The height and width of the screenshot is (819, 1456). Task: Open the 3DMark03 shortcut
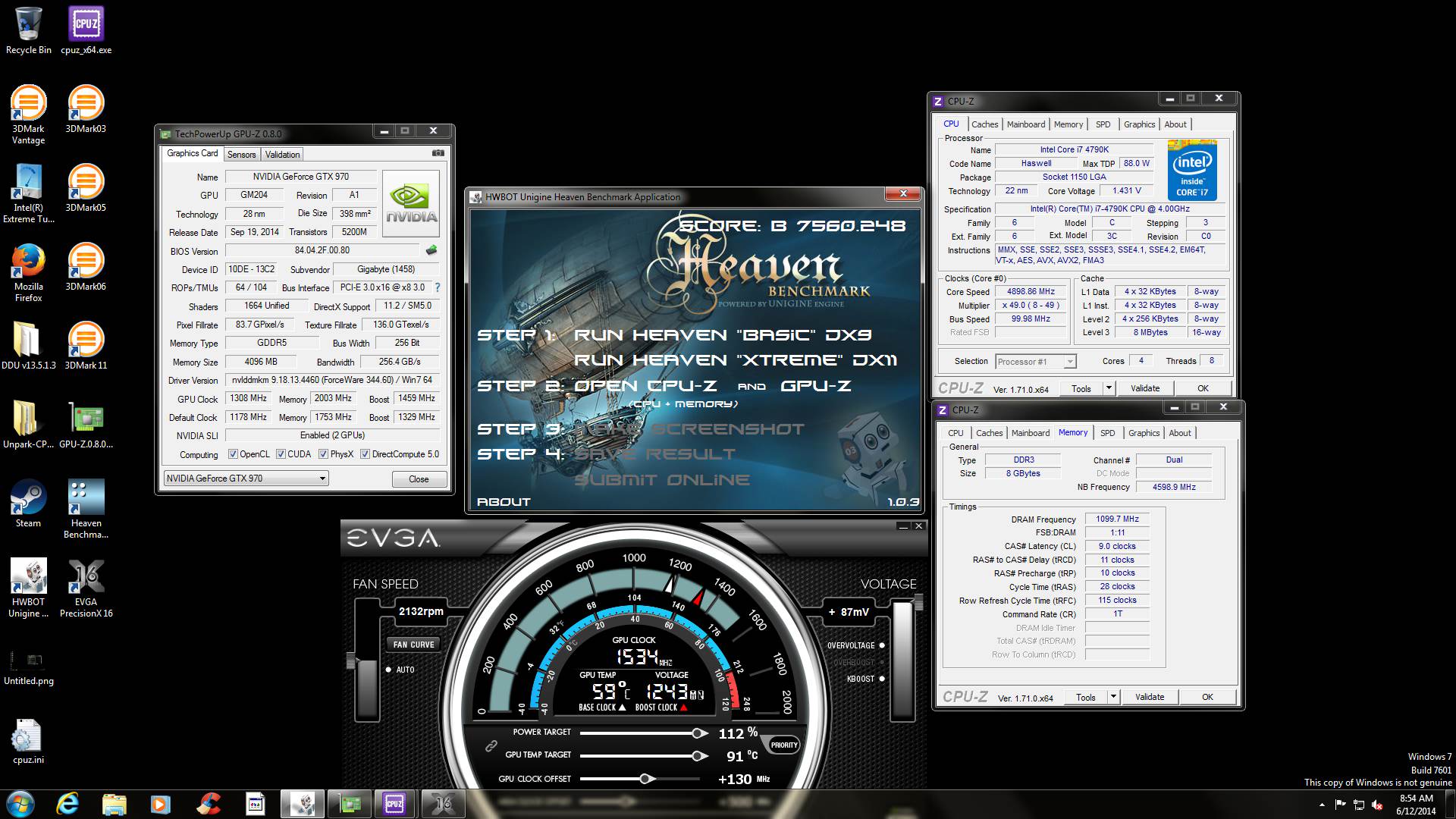86,110
